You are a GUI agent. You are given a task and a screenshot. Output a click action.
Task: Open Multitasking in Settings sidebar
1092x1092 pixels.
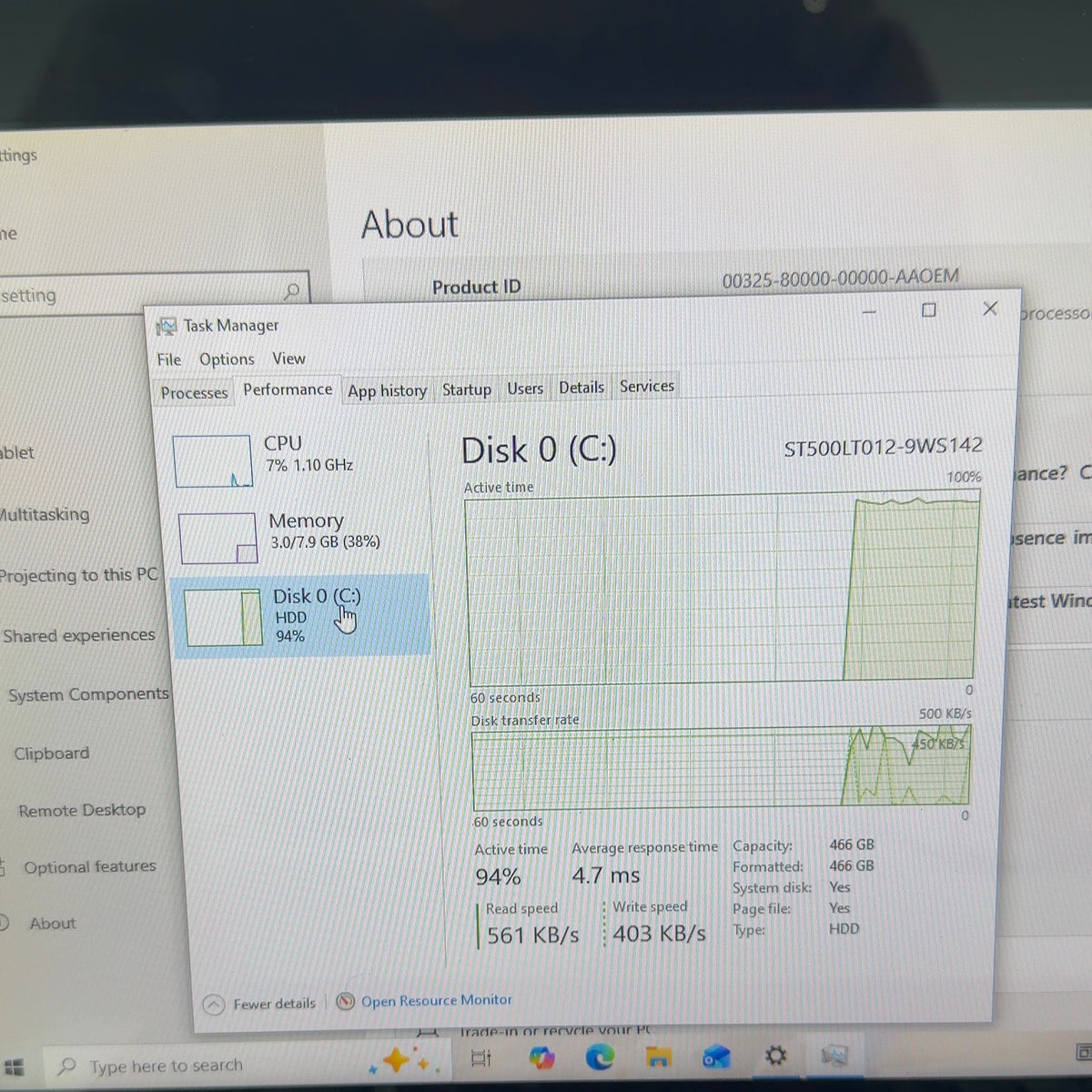pyautogui.click(x=45, y=515)
